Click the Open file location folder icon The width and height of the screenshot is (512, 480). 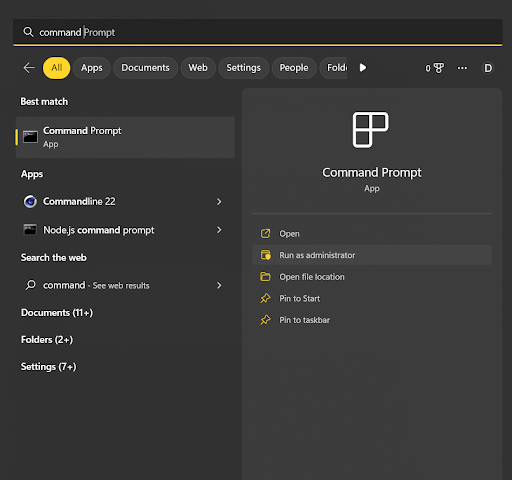pos(265,277)
